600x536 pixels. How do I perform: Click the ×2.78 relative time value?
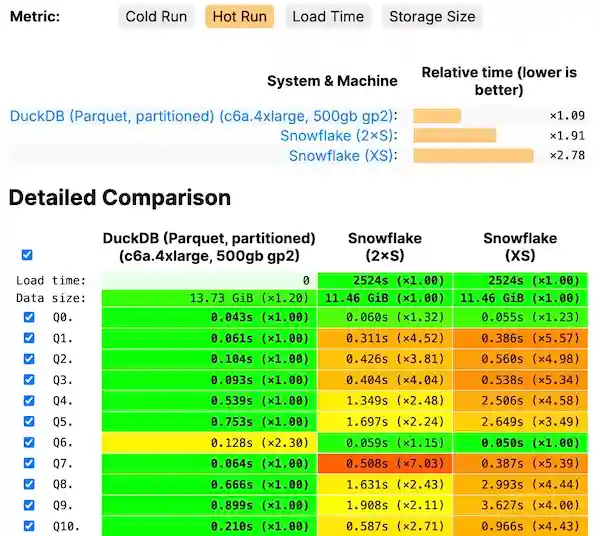click(567, 155)
